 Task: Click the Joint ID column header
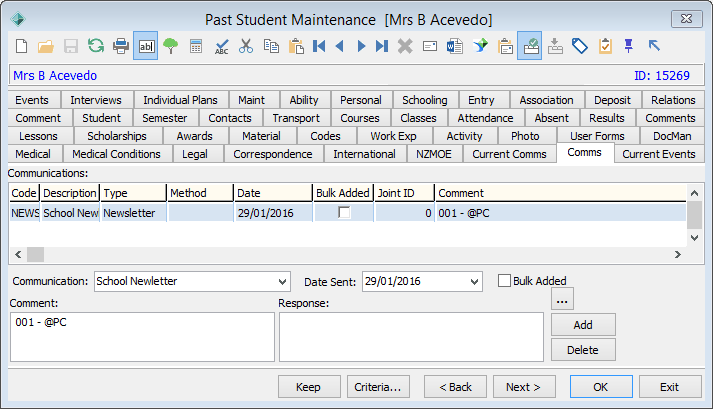click(404, 193)
